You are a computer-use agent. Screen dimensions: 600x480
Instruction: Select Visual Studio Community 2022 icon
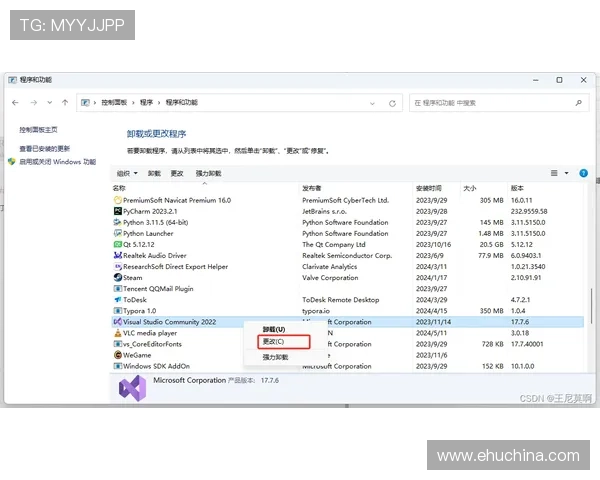118,322
